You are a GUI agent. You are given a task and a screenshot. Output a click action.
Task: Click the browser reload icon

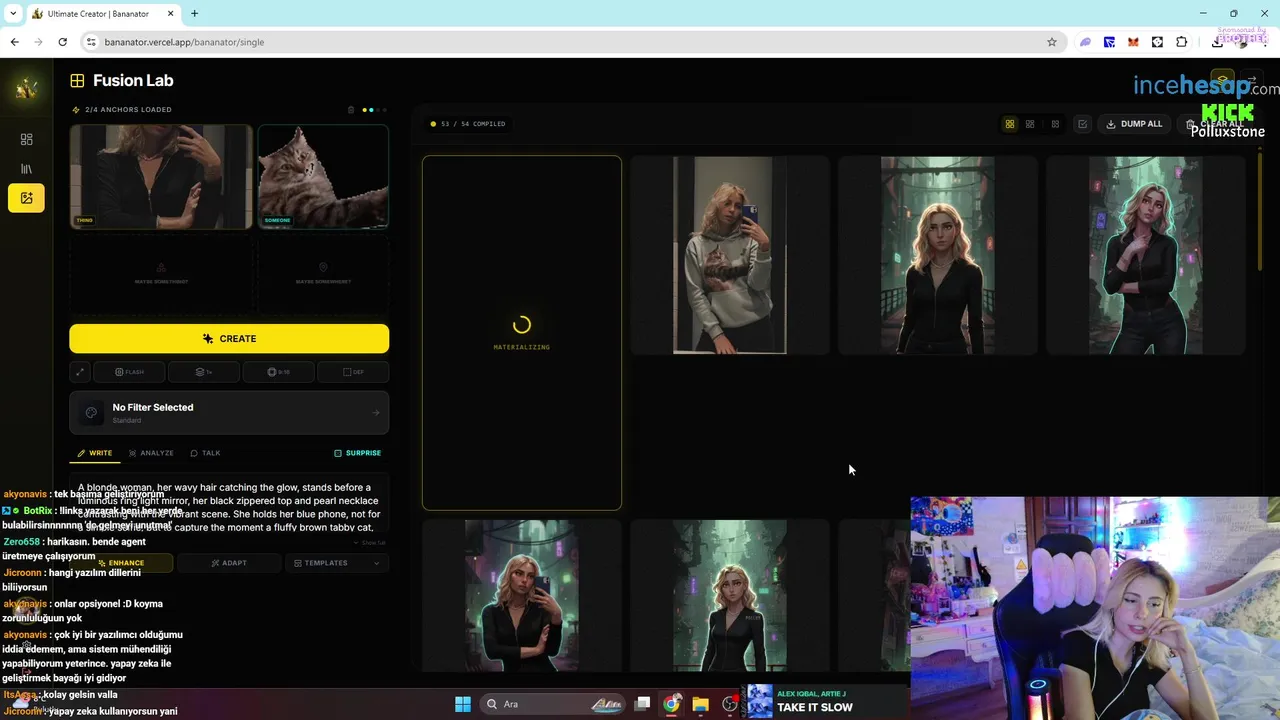[x=62, y=42]
